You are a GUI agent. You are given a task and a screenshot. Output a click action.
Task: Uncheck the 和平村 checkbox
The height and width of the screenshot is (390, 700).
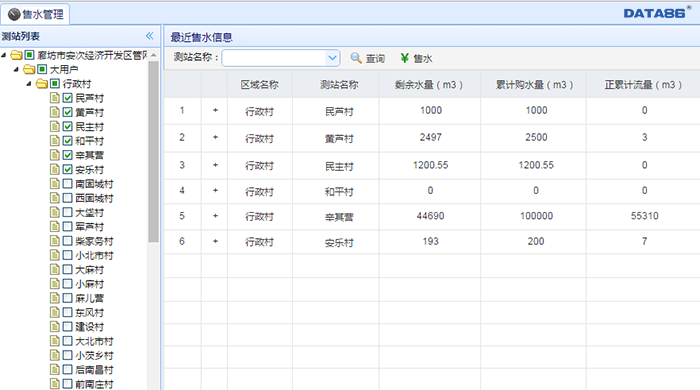[67, 141]
